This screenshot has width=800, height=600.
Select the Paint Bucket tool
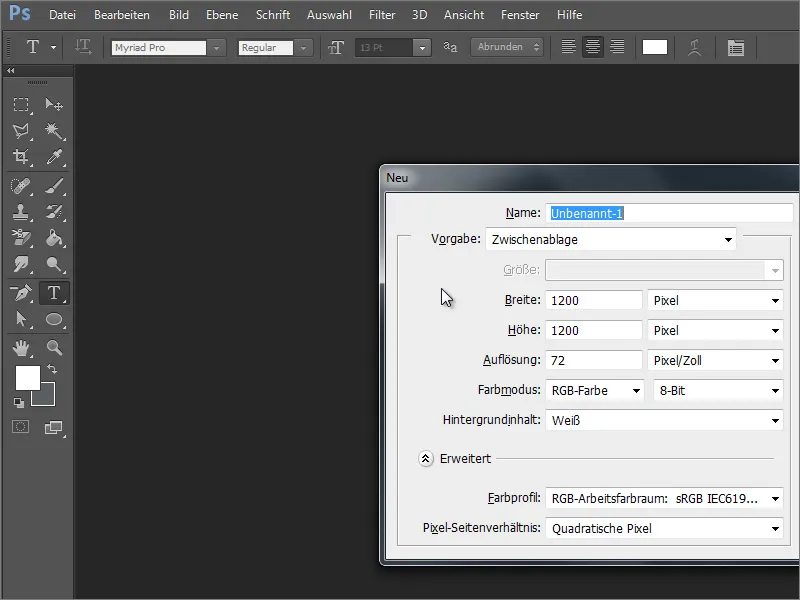click(54, 238)
